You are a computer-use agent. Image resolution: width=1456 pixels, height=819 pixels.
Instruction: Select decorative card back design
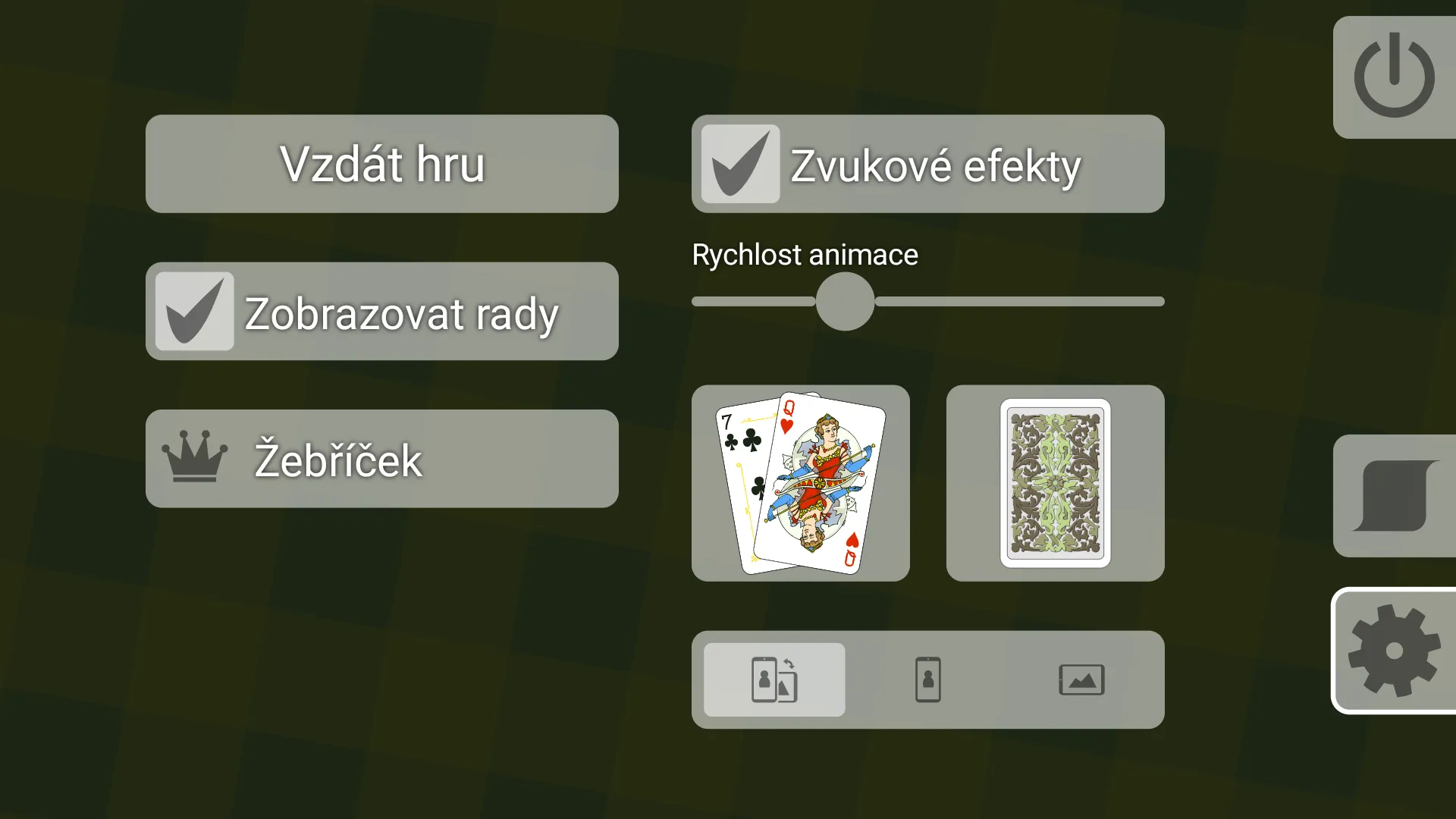1054,483
